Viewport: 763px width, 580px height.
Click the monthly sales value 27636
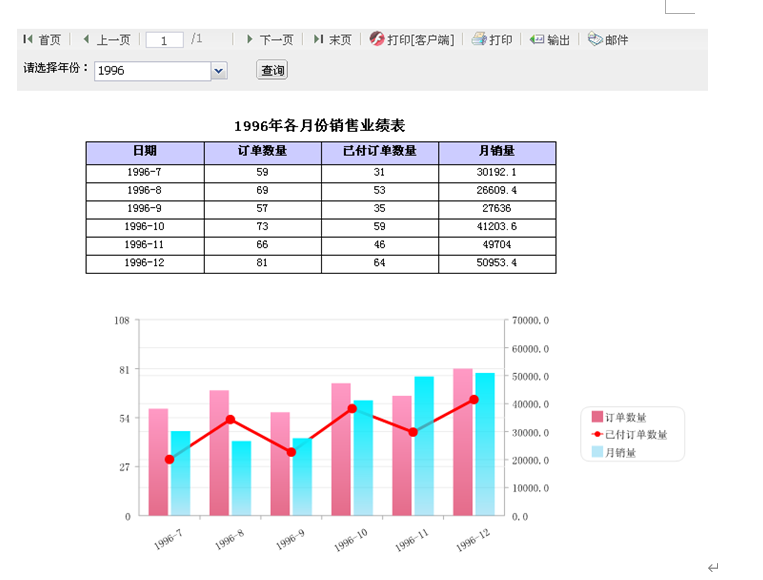(497, 208)
